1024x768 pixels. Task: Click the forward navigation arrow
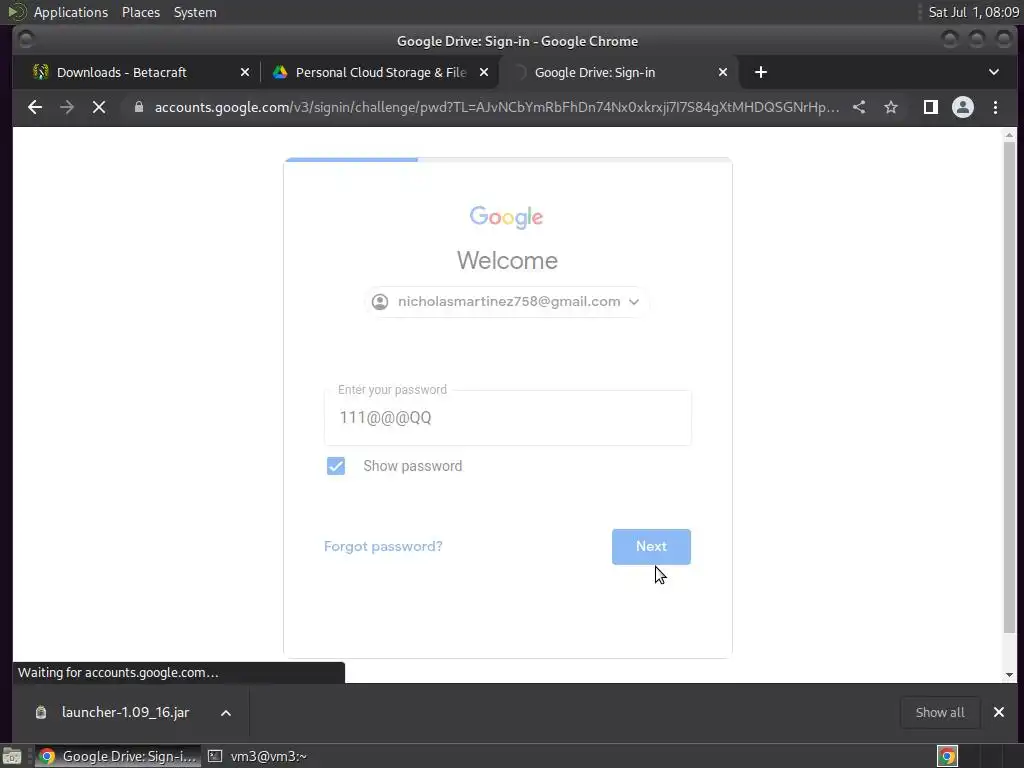67,107
